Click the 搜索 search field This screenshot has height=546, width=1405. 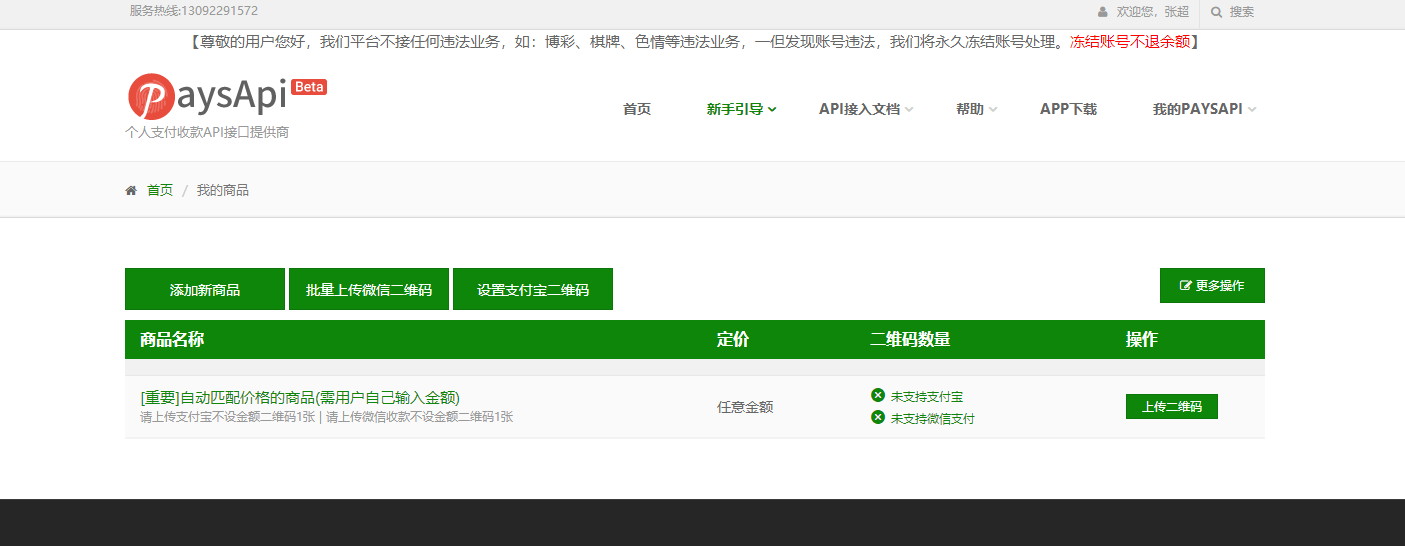(x=1242, y=12)
